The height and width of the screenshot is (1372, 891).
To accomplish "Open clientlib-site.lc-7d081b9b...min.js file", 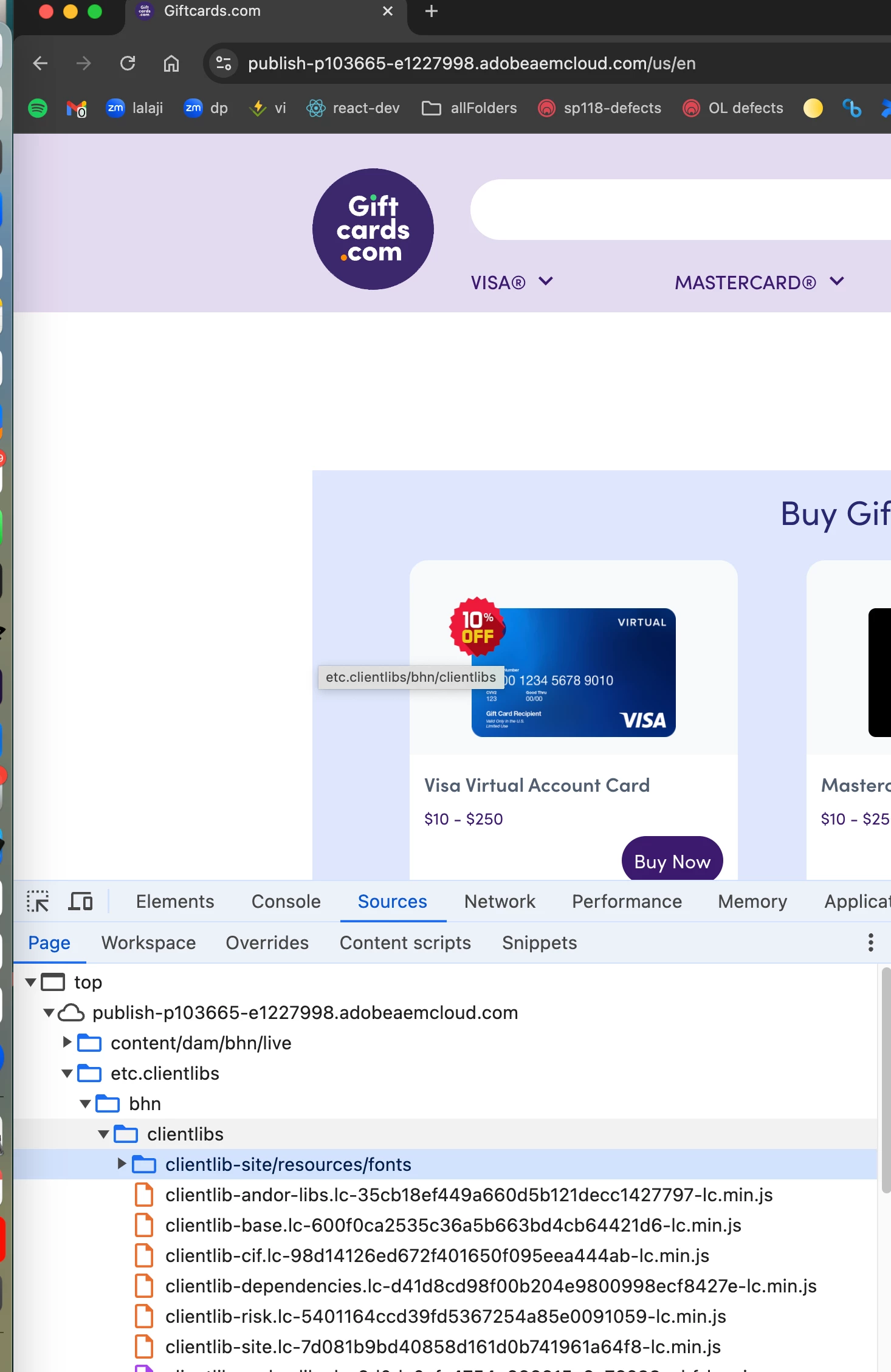I will 443,1346.
